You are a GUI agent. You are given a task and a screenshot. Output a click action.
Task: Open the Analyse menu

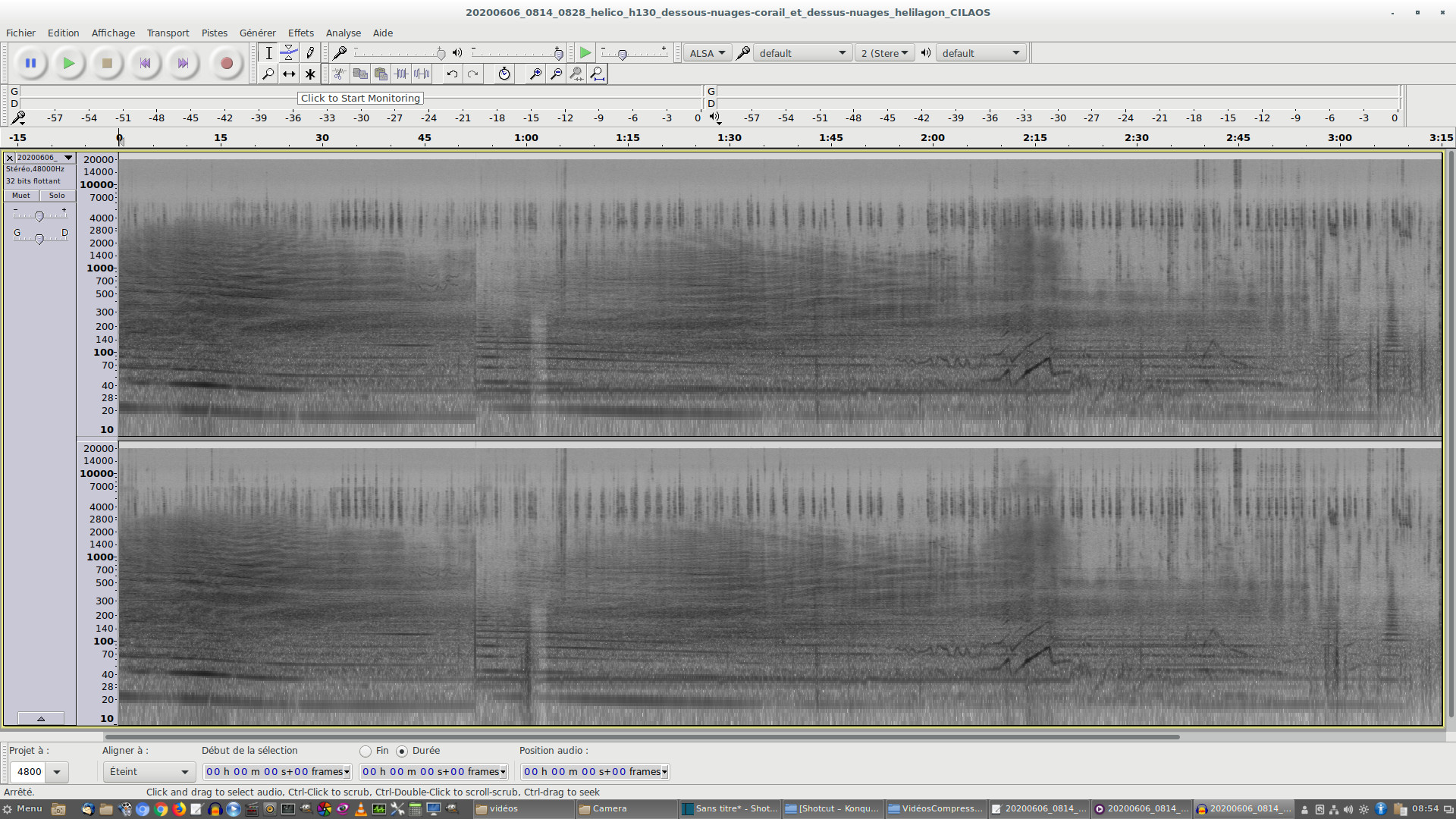click(x=343, y=33)
